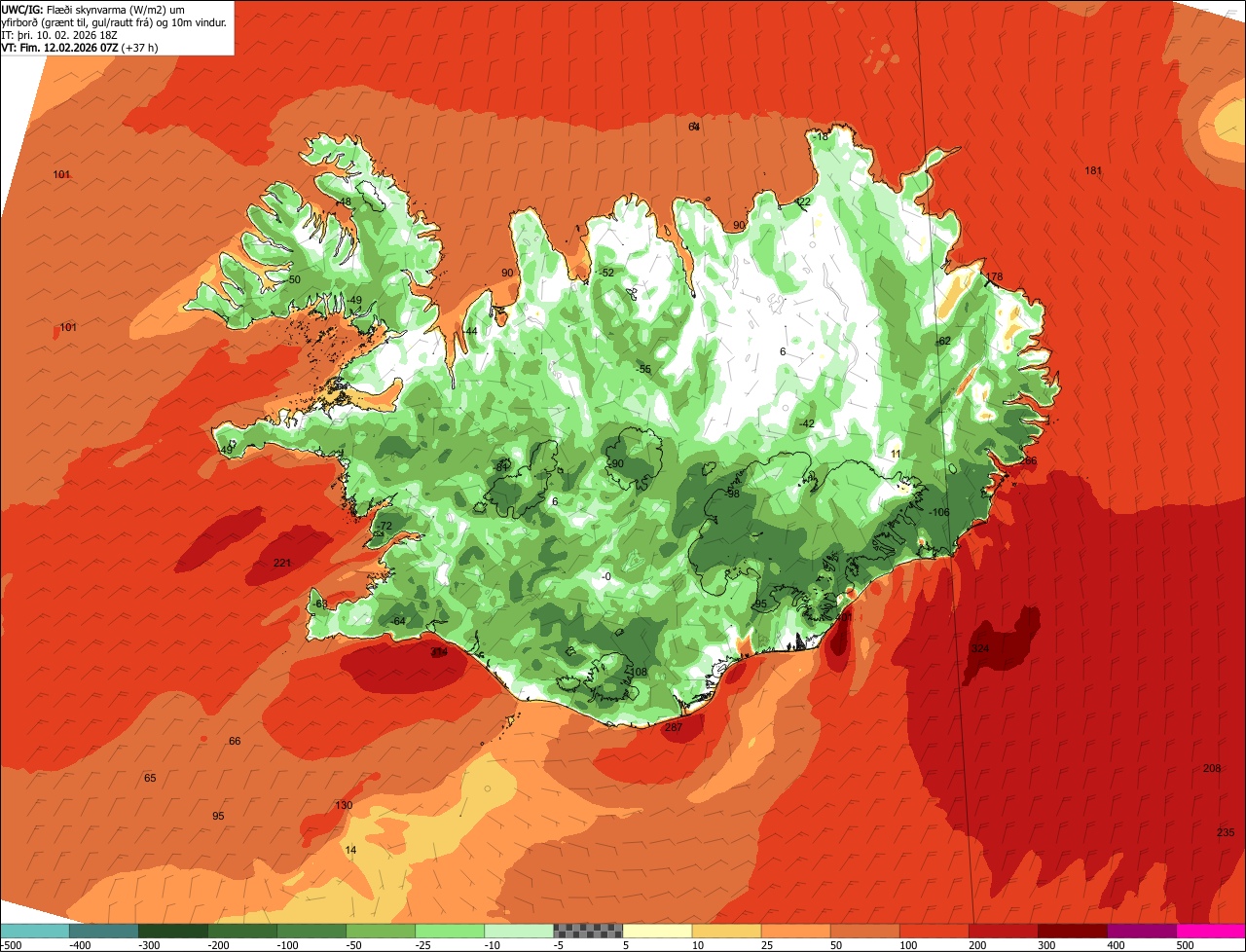
Task: Click the 'UWC/IG: Flæði skynvarma' title line
Action: coord(94,9)
